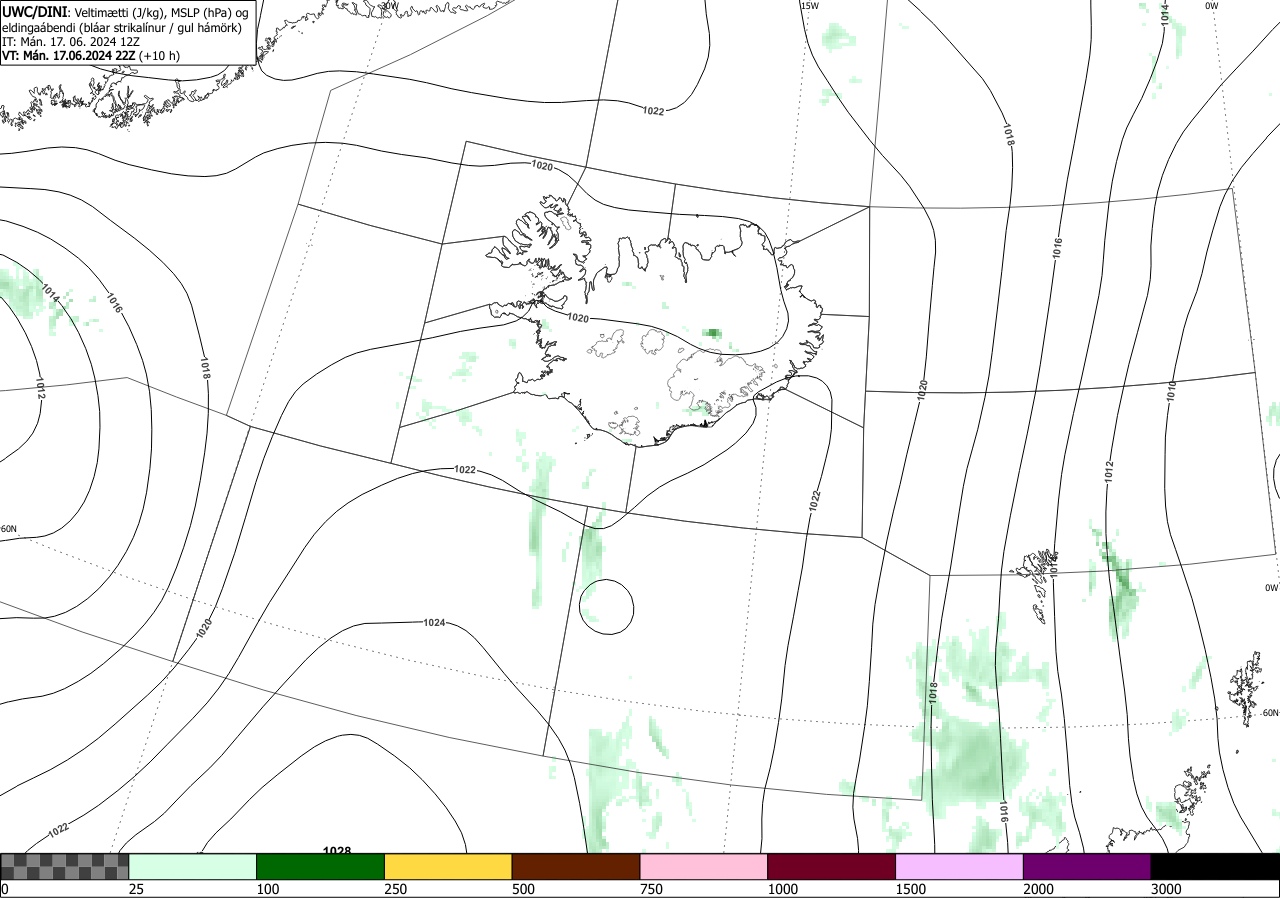Click the legend scale value 1000
The height and width of the screenshot is (898, 1280).
[783, 889]
